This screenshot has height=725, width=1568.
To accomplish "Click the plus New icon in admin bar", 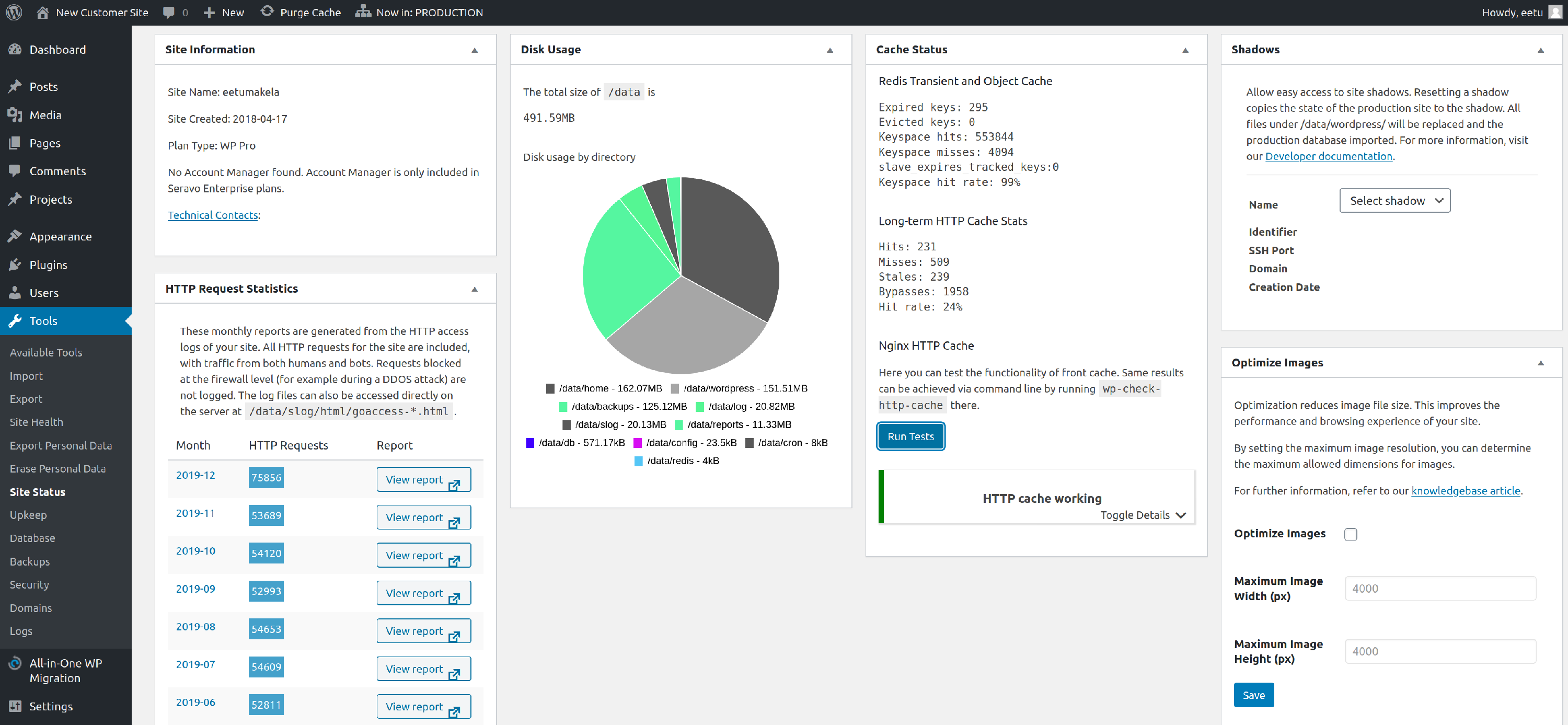I will point(209,12).
